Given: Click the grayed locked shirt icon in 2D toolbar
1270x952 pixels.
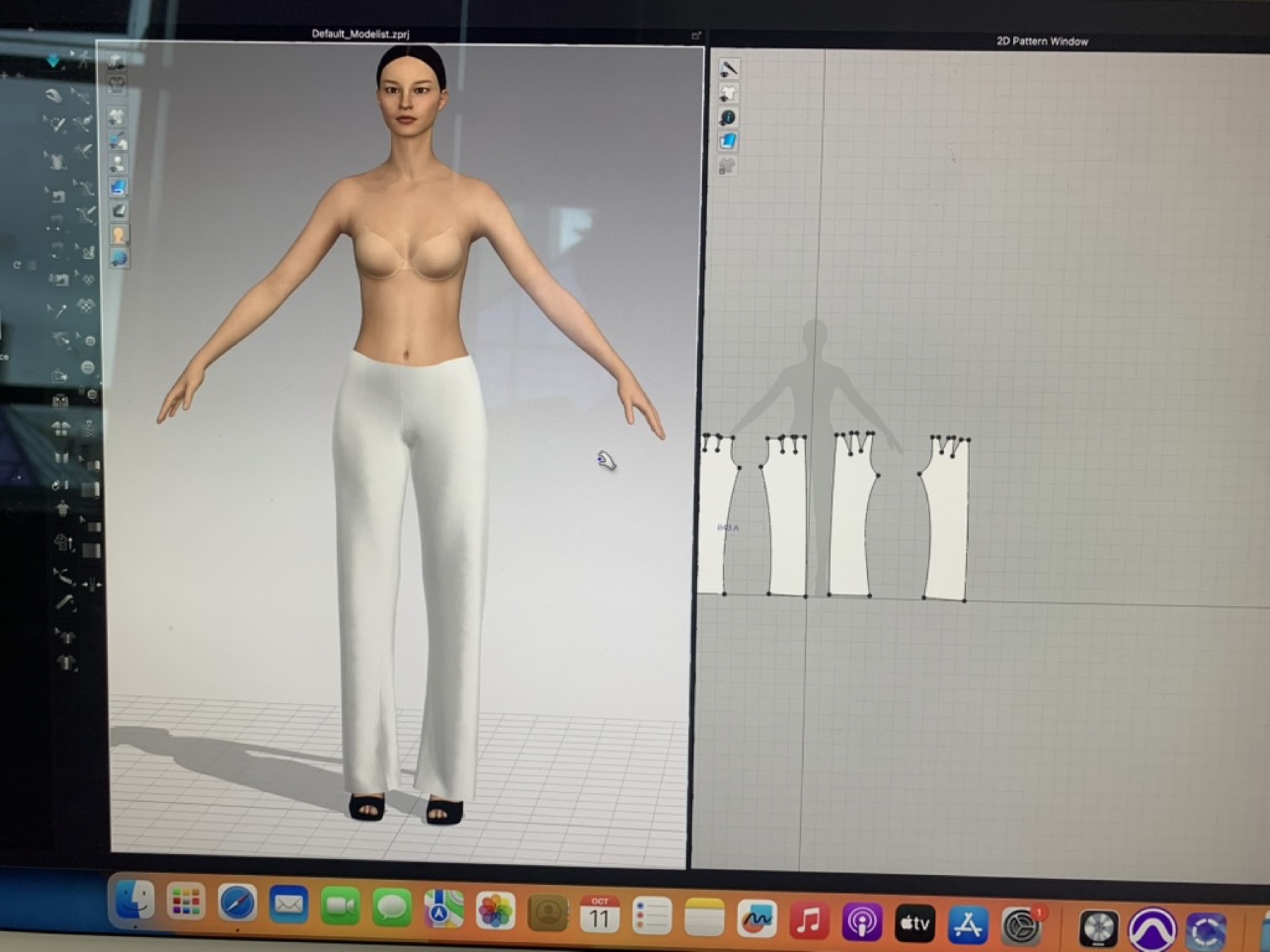Looking at the screenshot, I should (727, 166).
